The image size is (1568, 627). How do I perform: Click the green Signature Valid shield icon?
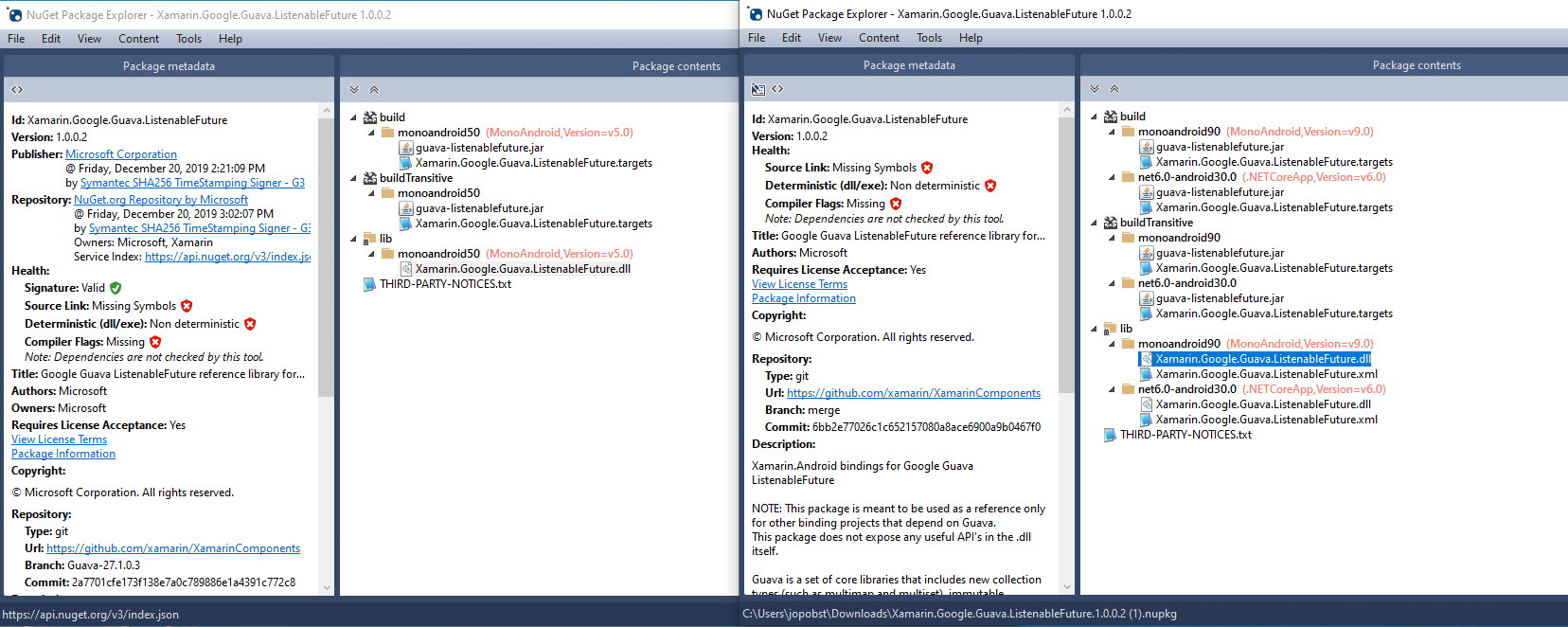coord(116,288)
